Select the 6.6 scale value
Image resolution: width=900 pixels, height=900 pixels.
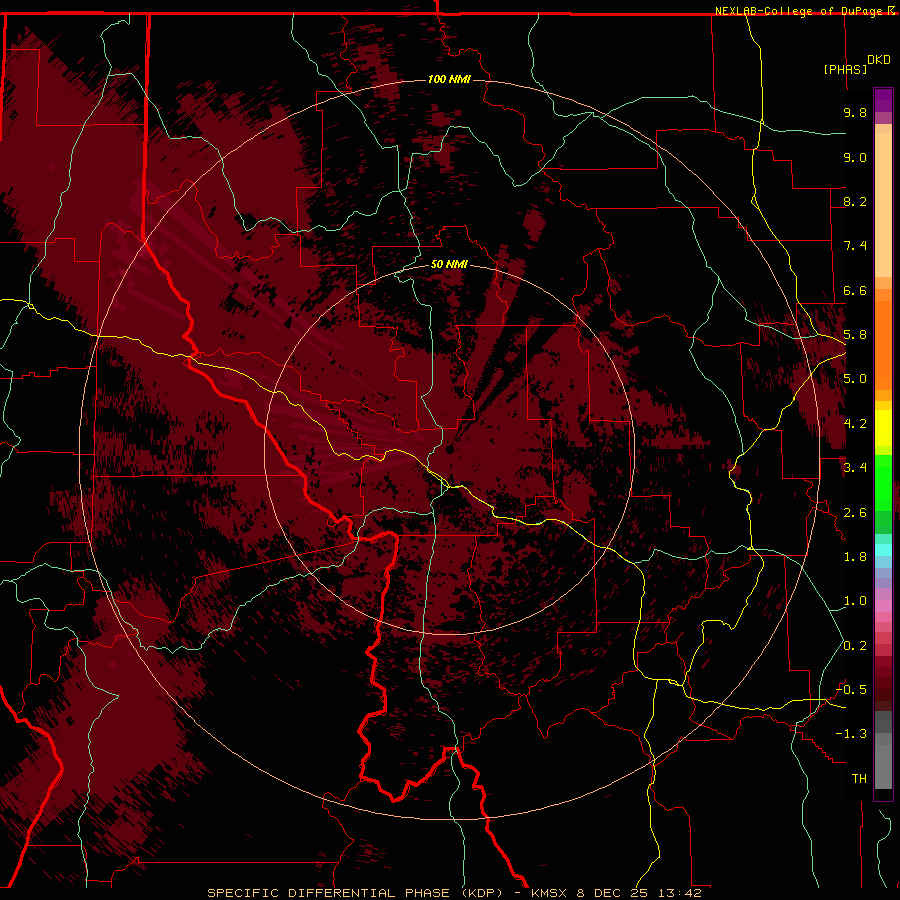click(855, 290)
